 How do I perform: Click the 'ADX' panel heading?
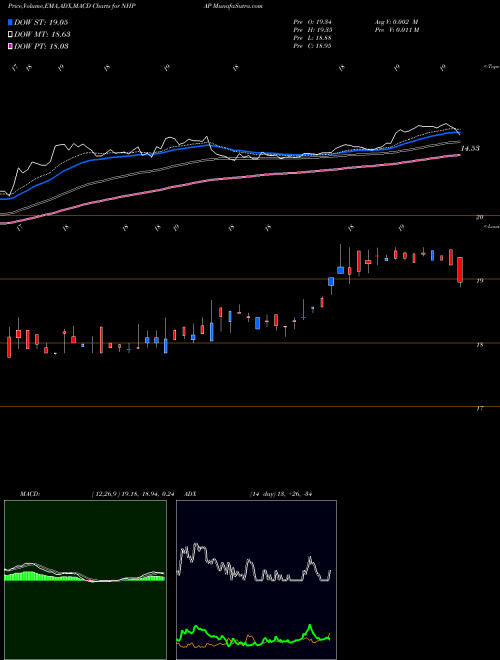pos(191,494)
